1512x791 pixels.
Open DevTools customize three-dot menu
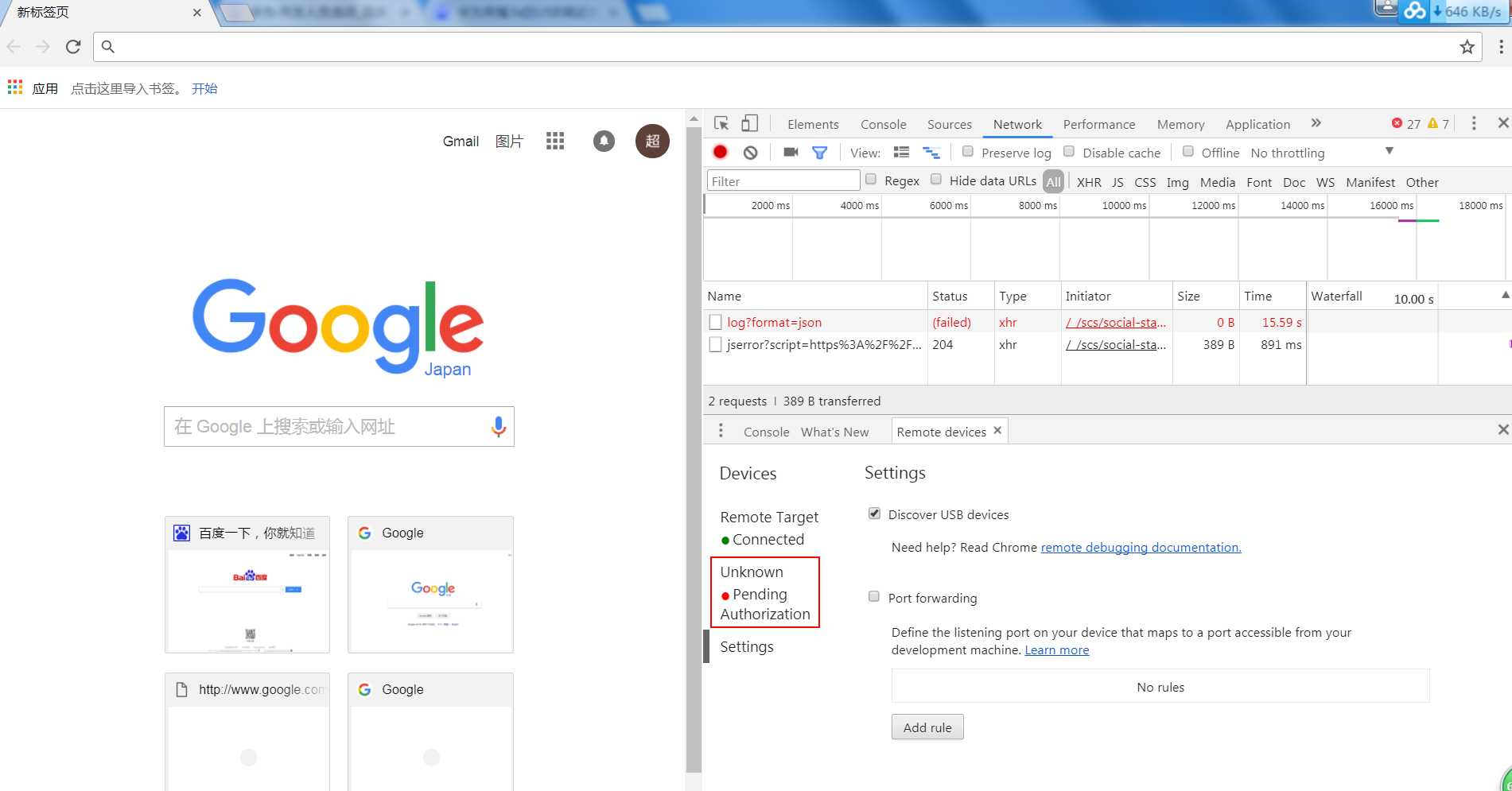pyautogui.click(x=1474, y=123)
